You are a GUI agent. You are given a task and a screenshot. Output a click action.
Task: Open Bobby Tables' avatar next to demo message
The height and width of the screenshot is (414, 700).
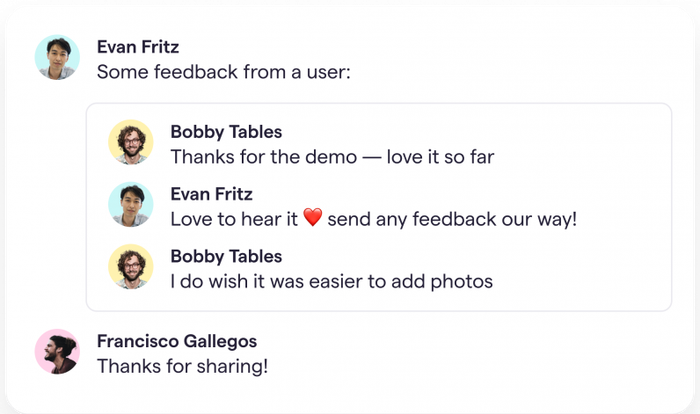click(131, 143)
